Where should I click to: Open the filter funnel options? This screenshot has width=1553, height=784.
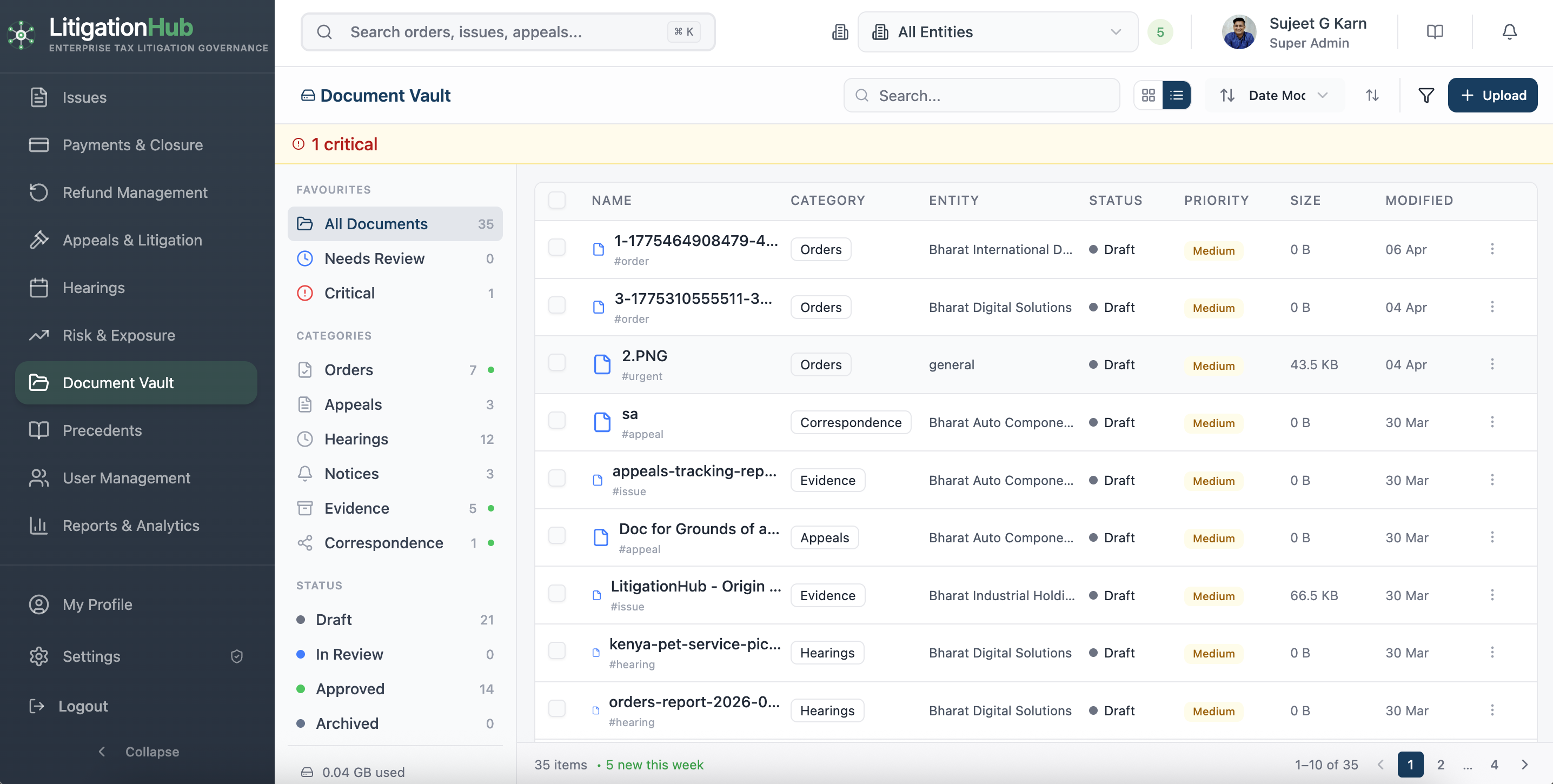click(1426, 95)
